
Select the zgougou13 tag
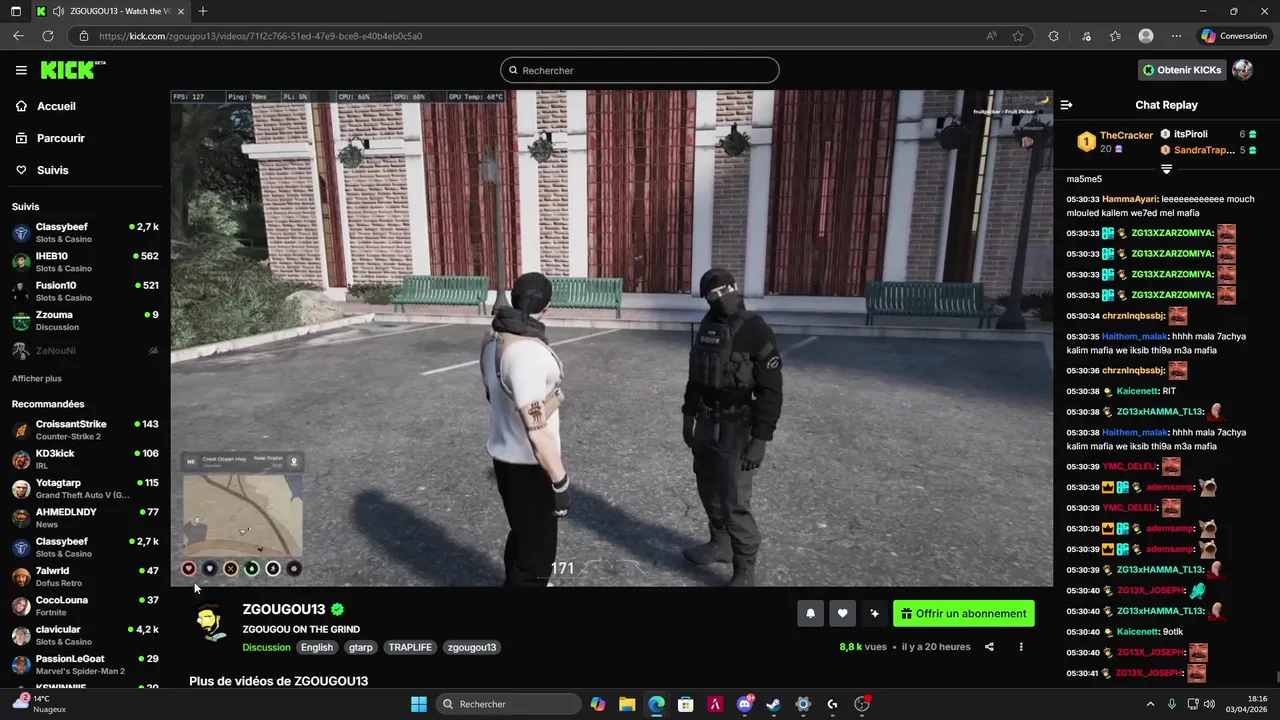click(x=472, y=647)
